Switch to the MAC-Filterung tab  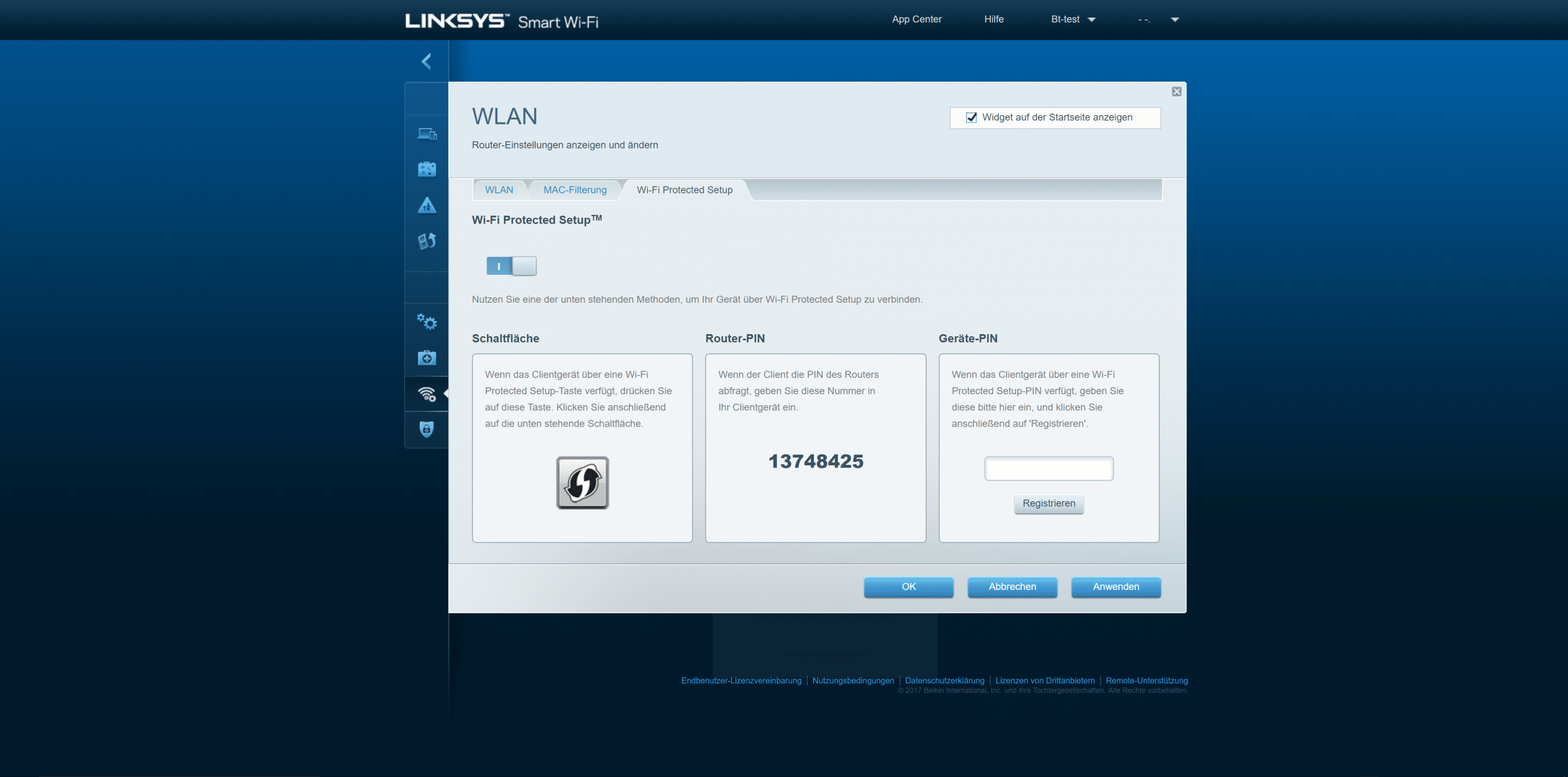tap(574, 190)
